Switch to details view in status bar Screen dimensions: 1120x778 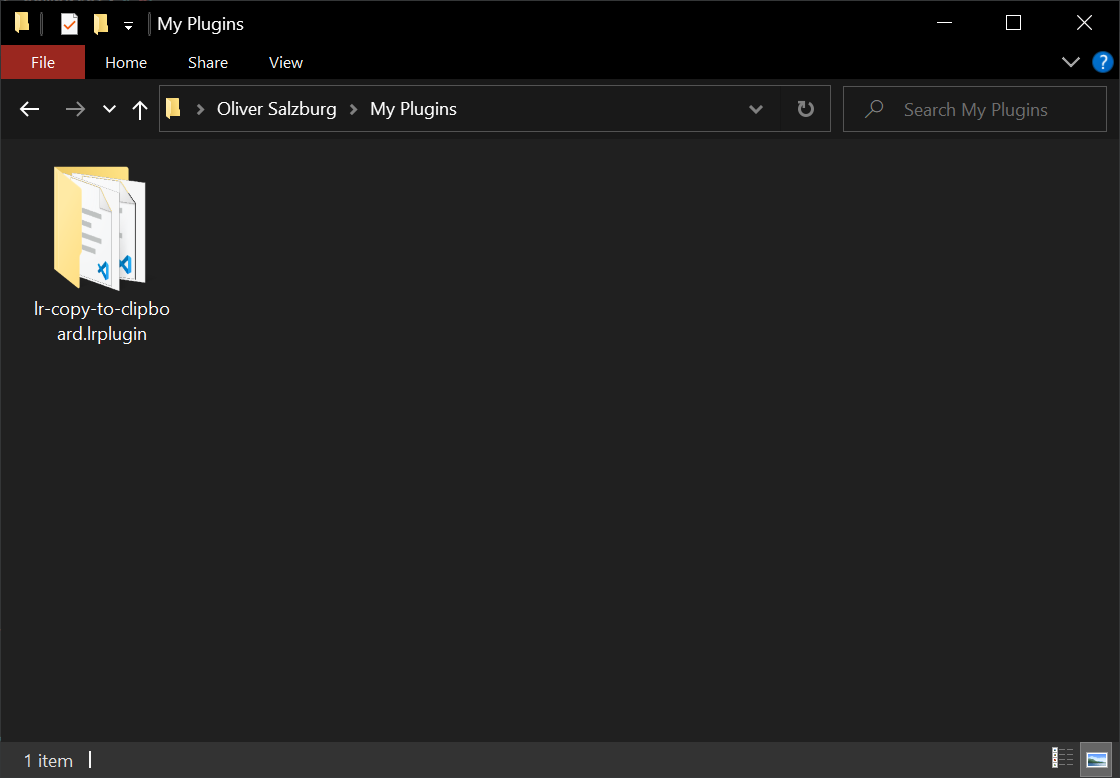[1062, 759]
